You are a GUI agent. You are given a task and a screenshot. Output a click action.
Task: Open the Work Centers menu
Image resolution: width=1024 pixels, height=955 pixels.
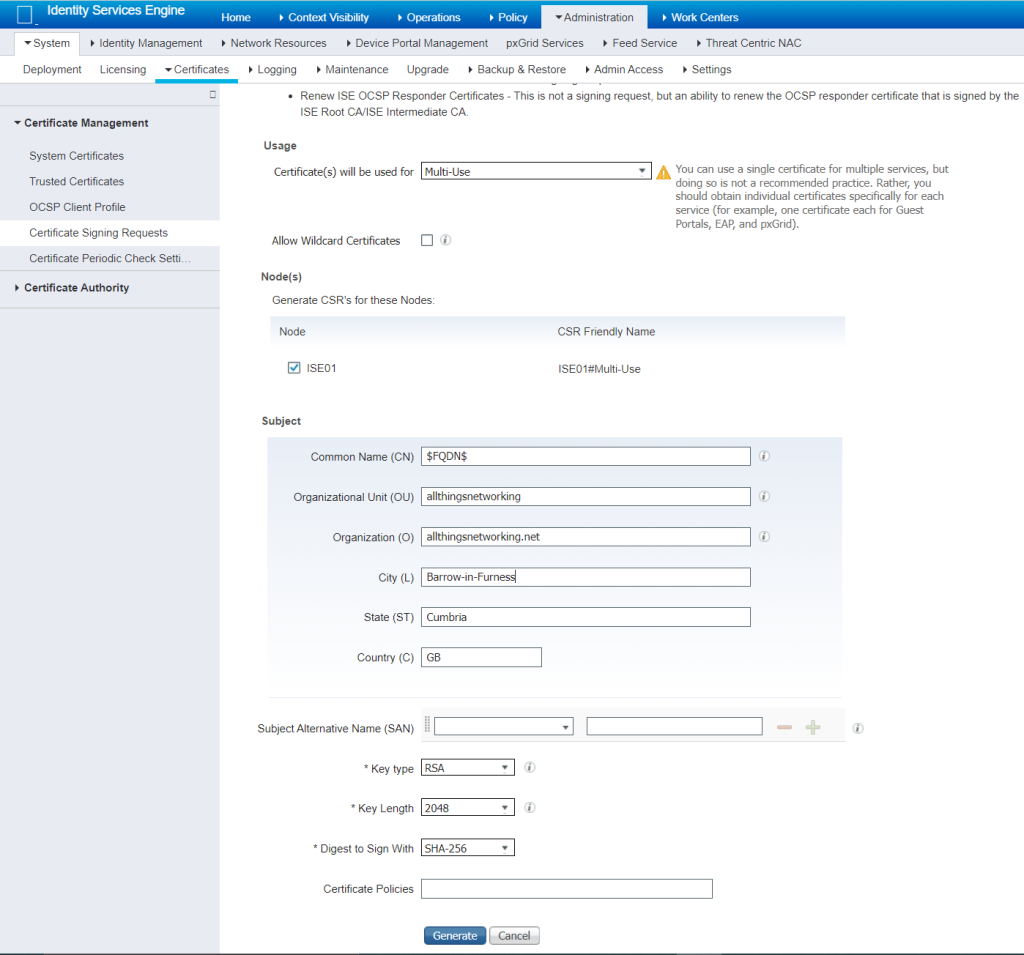pyautogui.click(x=700, y=17)
